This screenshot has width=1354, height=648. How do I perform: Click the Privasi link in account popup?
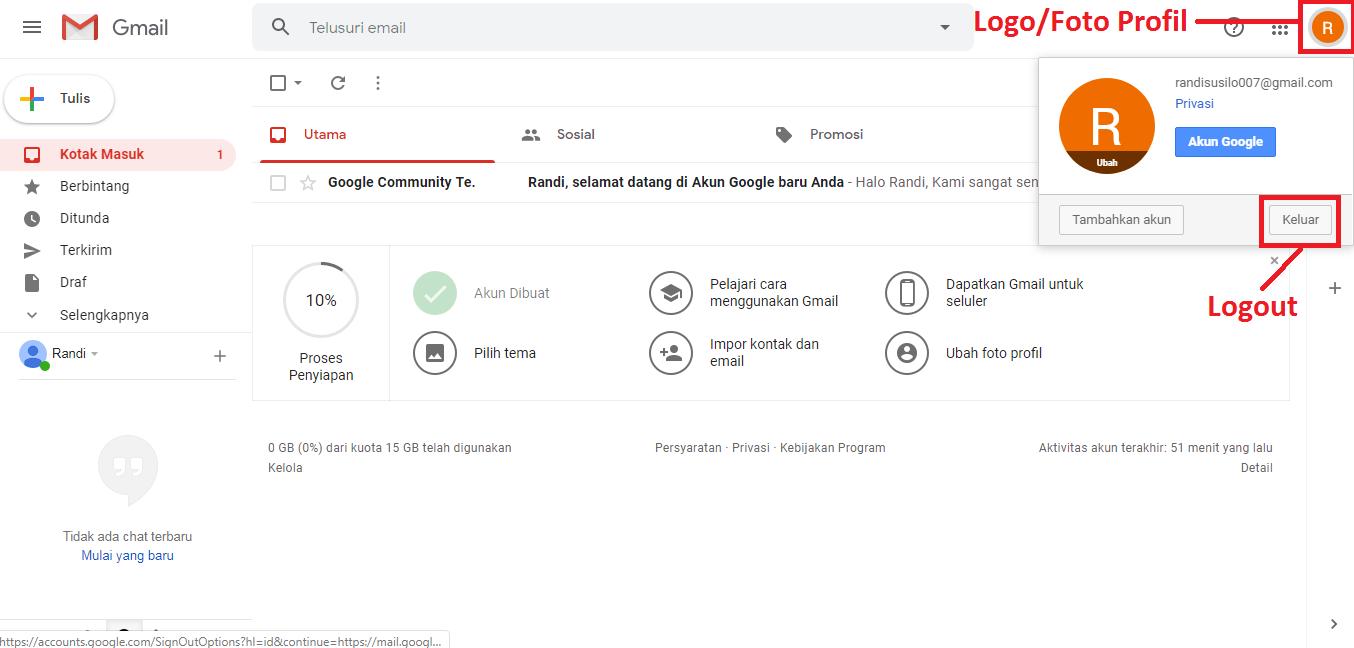(x=1194, y=104)
